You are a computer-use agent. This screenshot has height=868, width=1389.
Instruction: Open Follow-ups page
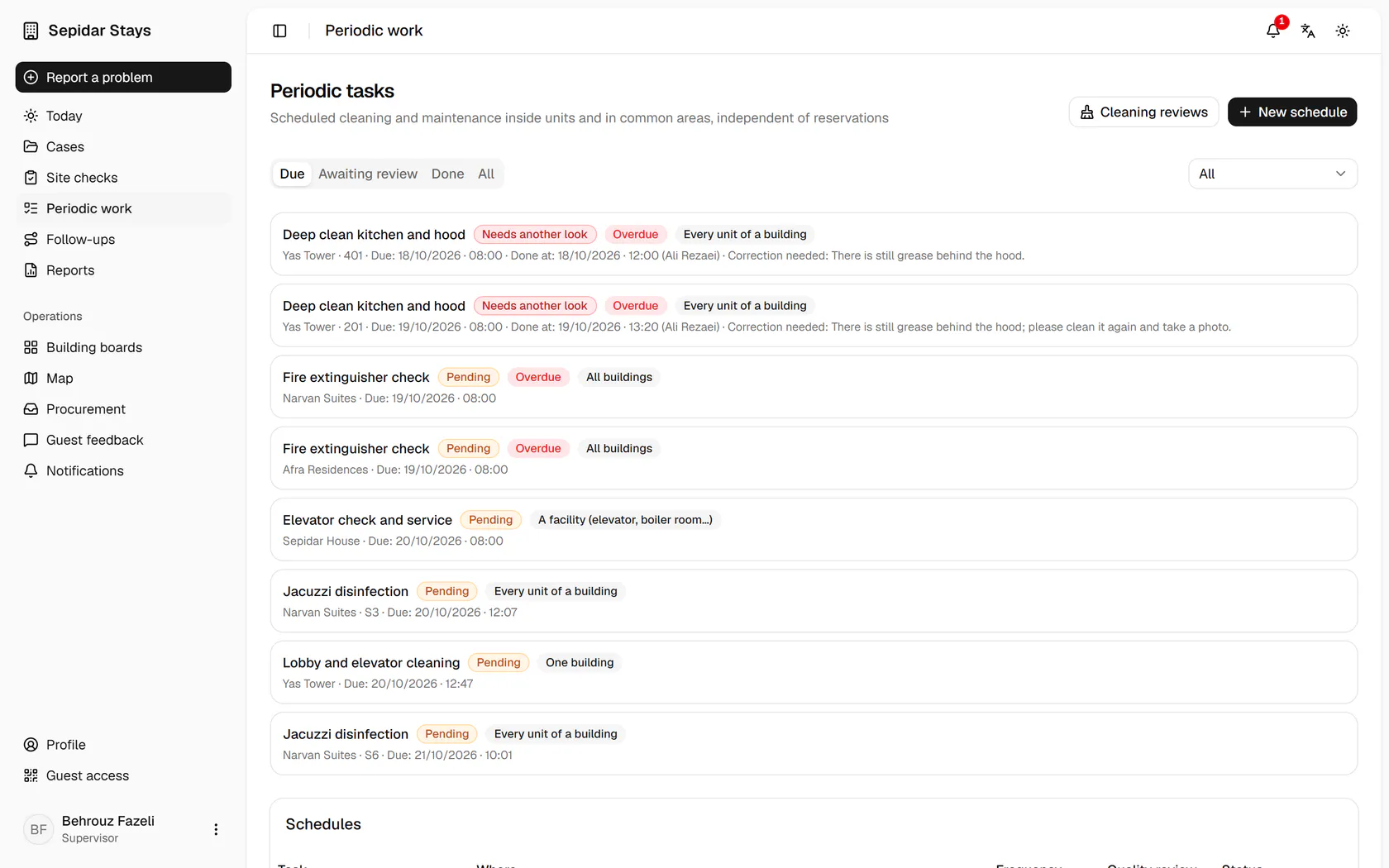[x=123, y=239]
